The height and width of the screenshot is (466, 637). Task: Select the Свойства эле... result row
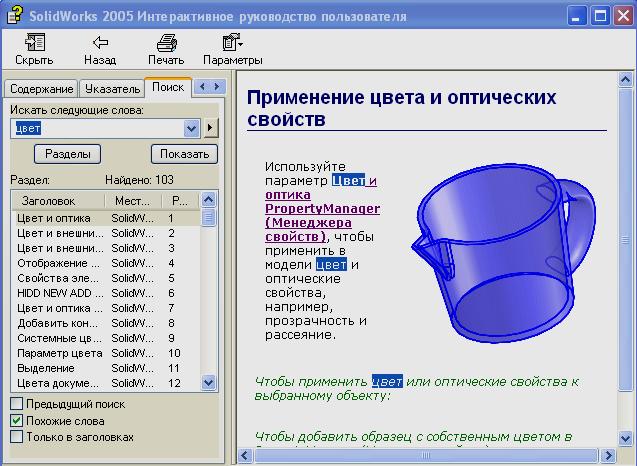(106, 278)
